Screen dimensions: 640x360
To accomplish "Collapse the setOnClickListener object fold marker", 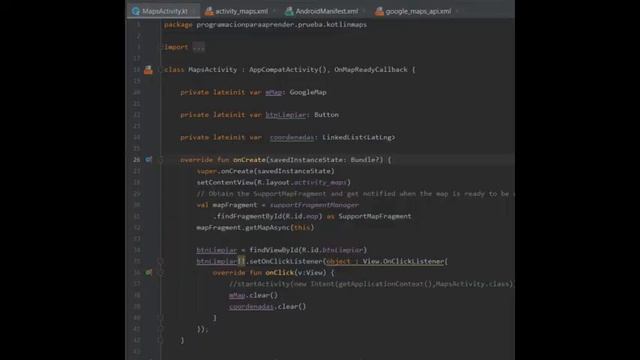I will (160, 261).
